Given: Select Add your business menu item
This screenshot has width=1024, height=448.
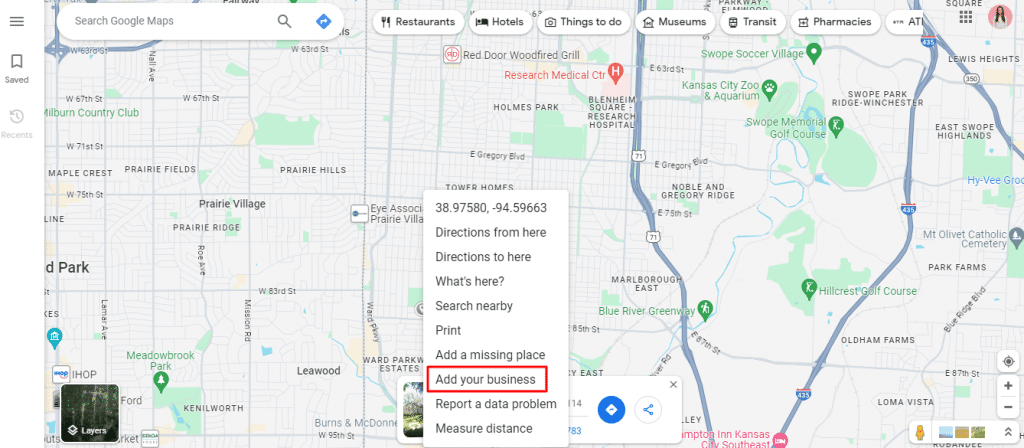Looking at the screenshot, I should (485, 379).
